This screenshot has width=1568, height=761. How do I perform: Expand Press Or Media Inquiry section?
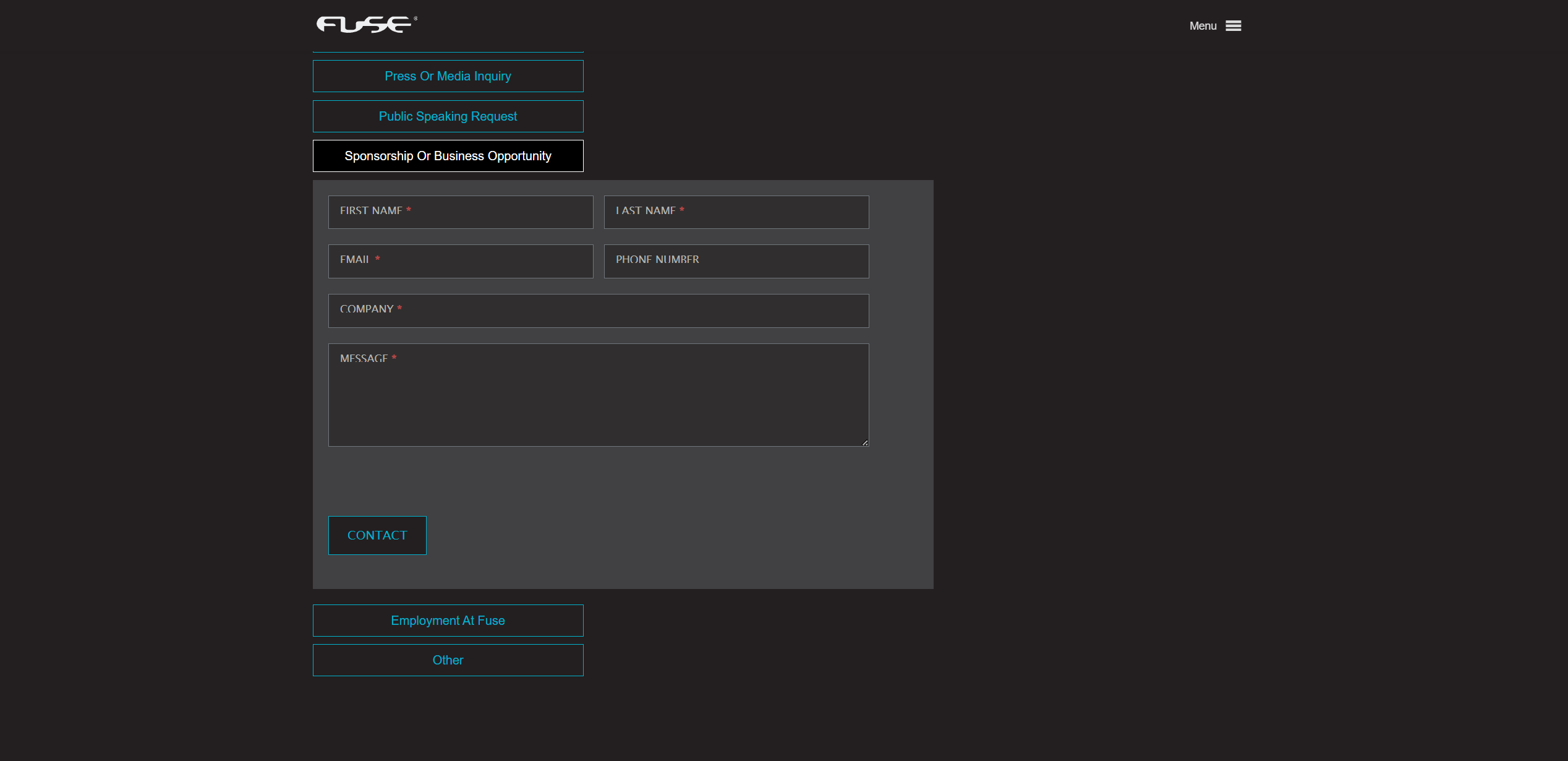(448, 76)
